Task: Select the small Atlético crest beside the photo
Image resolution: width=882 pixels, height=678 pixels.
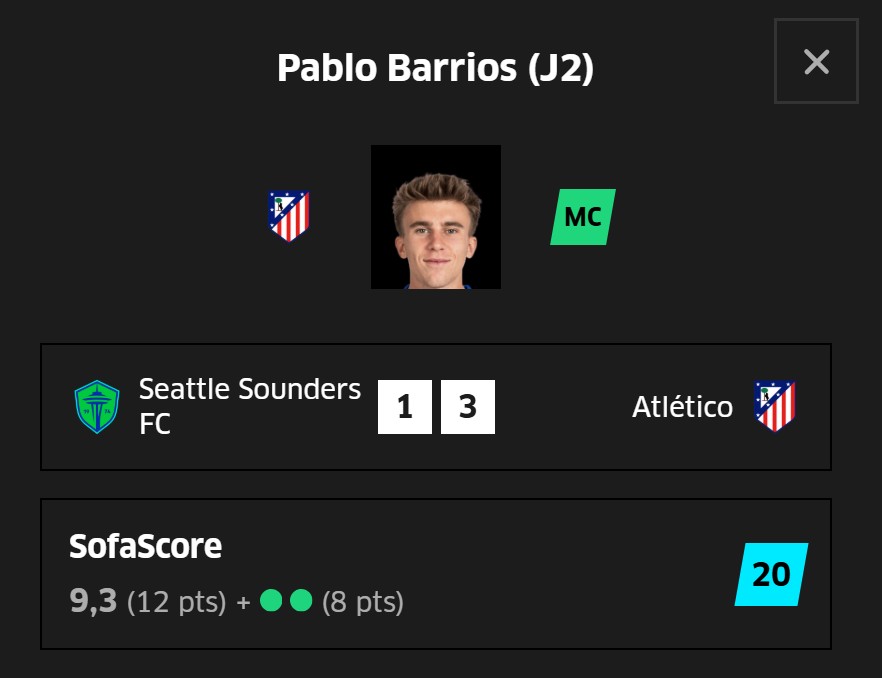Action: [289, 215]
